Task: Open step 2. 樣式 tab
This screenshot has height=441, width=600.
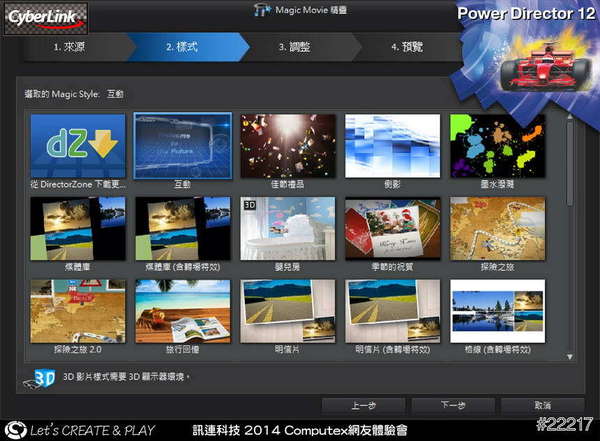Action: click(x=188, y=47)
